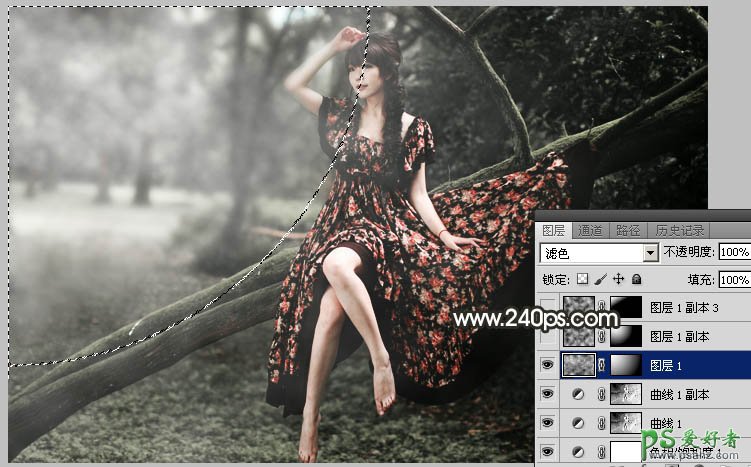
Task: Click lock transparent pixels icon
Action: tap(583, 280)
